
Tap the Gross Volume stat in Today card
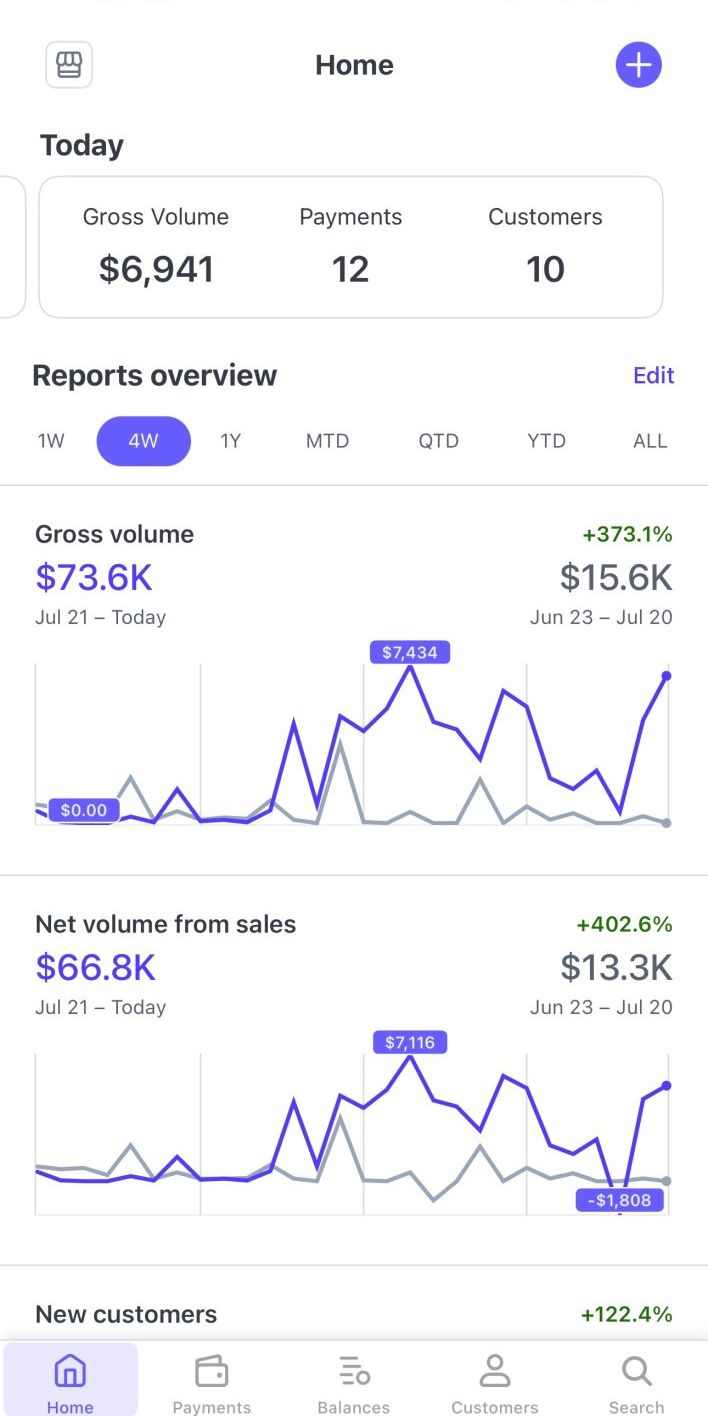coord(155,245)
